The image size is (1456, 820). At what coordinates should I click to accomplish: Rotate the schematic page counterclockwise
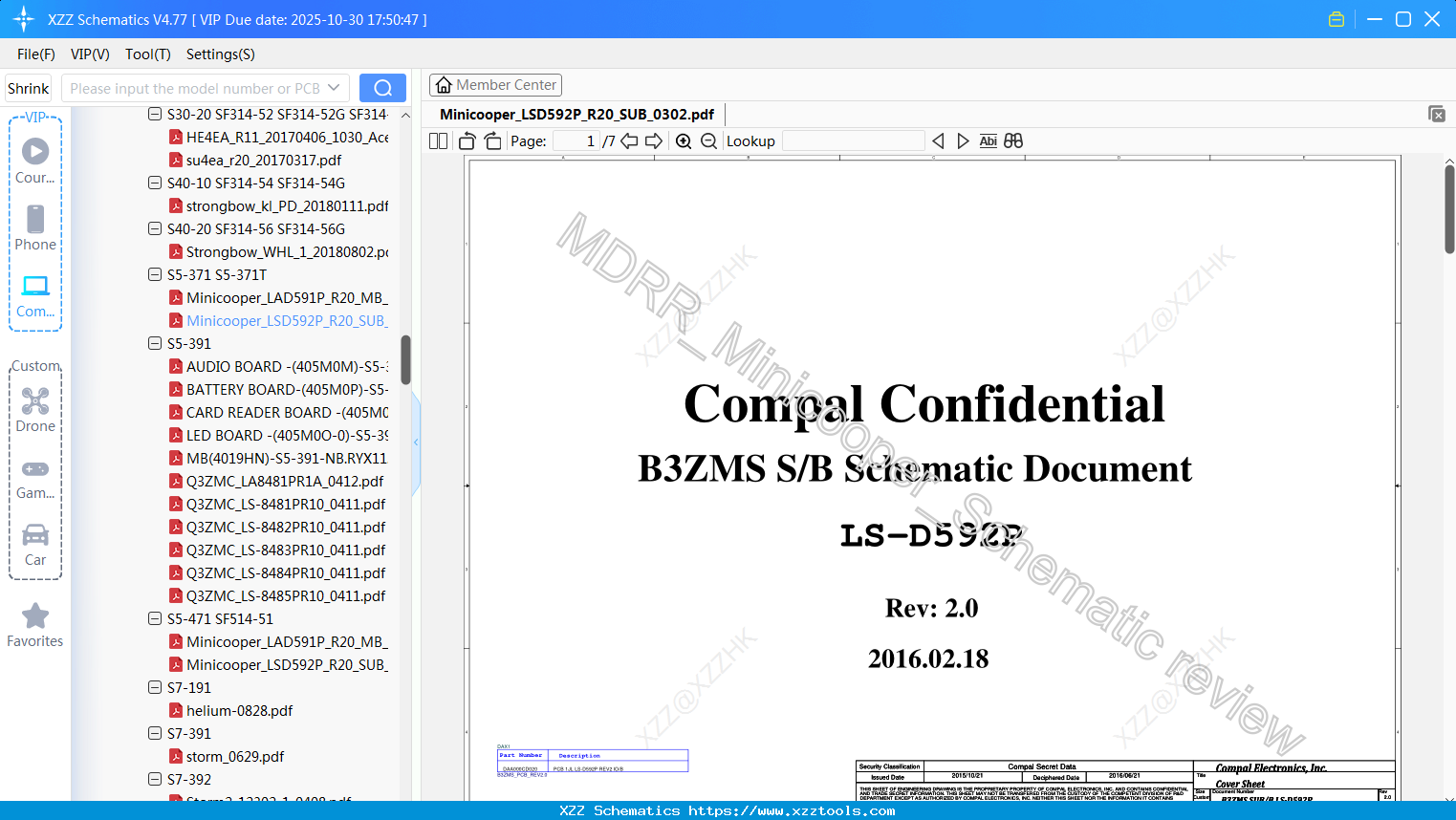tap(466, 140)
